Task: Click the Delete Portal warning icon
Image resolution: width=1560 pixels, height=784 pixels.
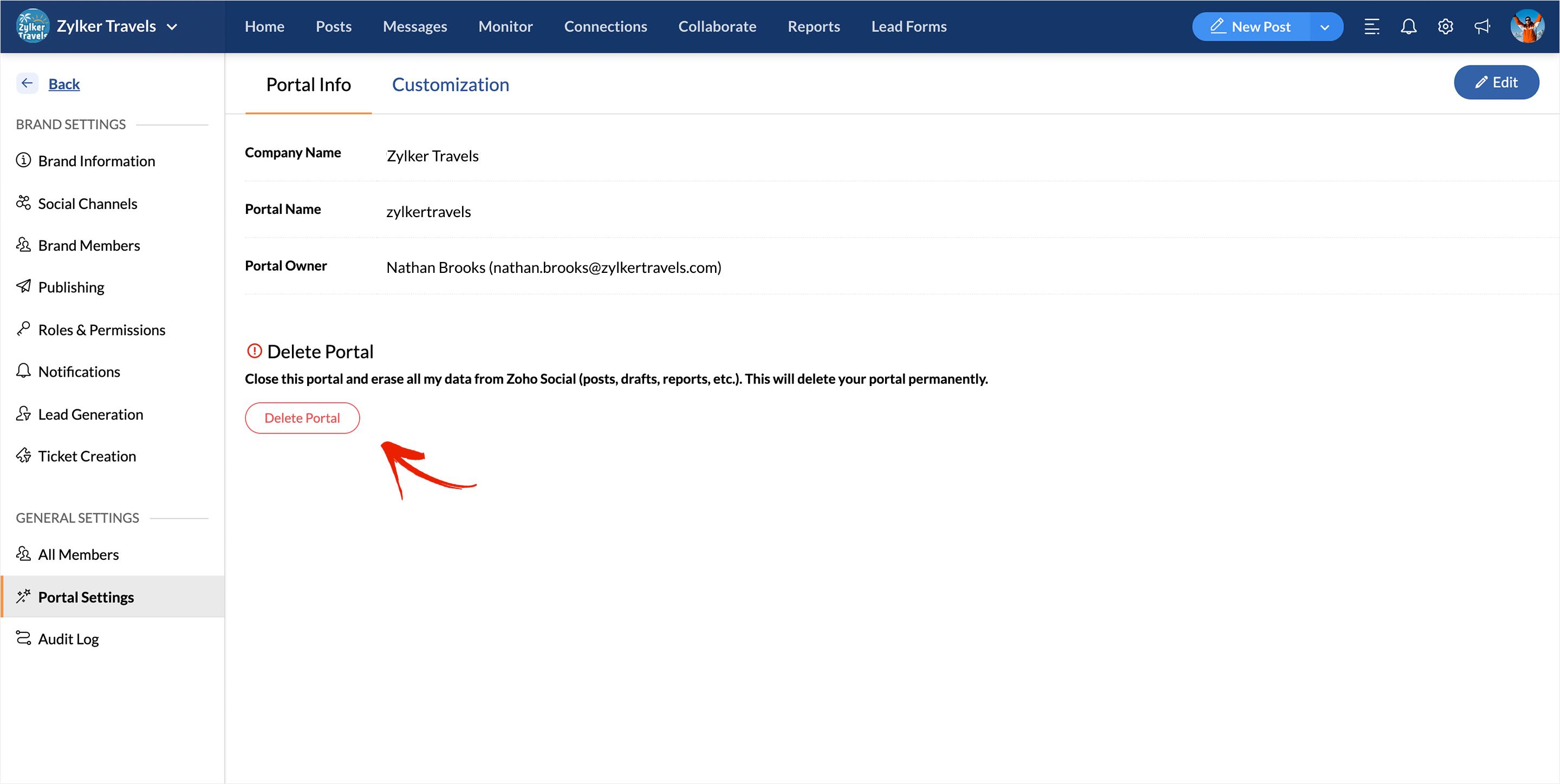Action: click(x=255, y=350)
